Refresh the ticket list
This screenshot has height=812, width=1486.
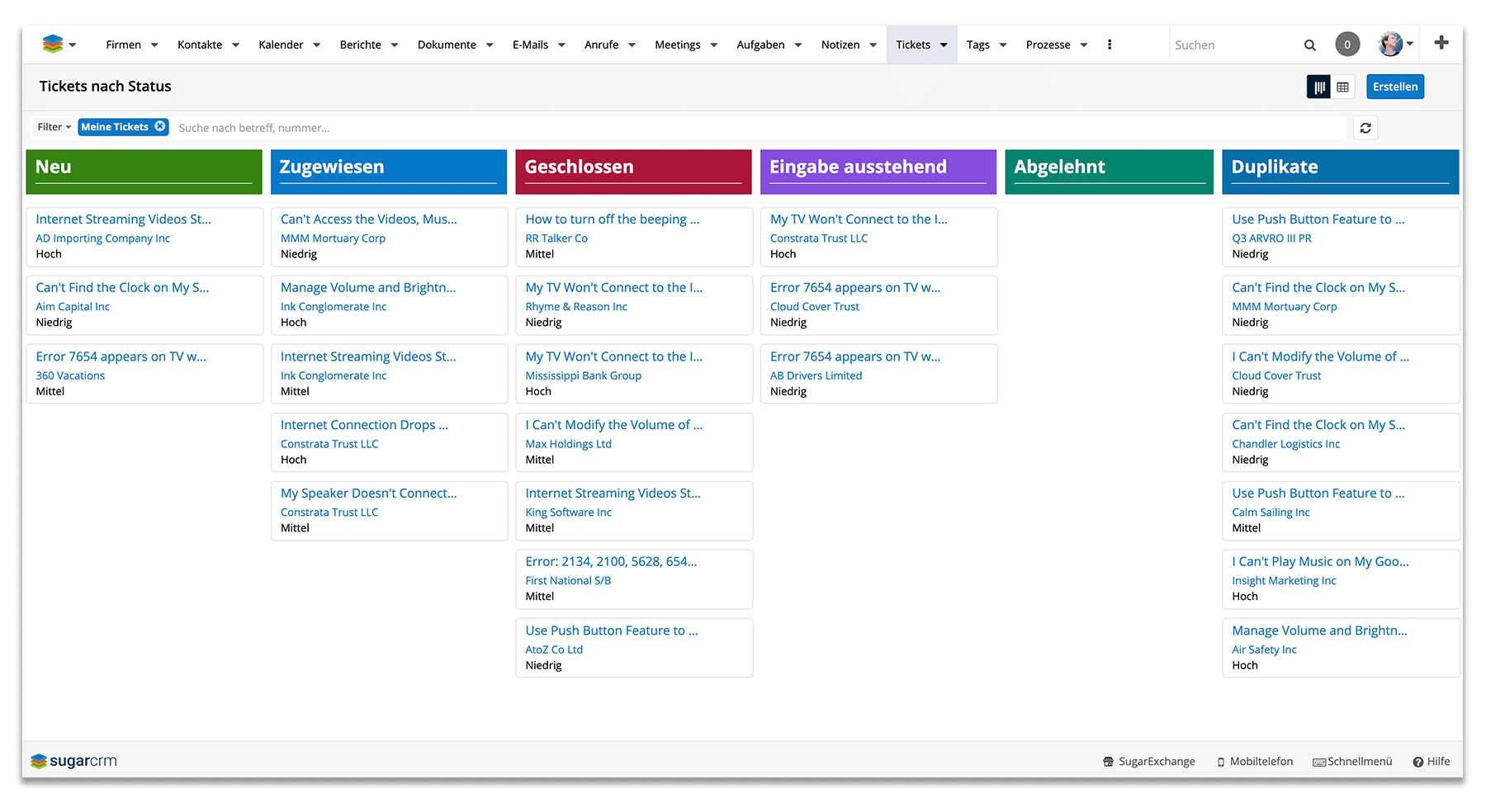coord(1365,128)
